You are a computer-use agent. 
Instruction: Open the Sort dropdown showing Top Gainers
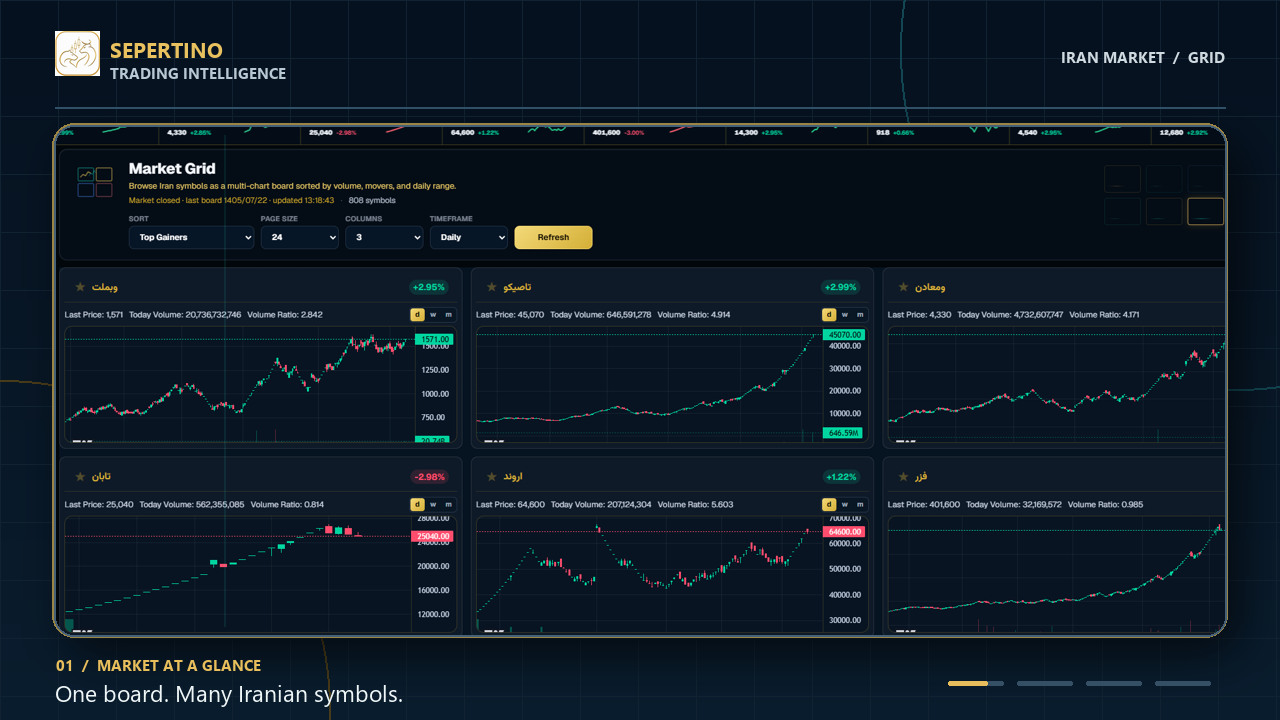pyautogui.click(x=192, y=237)
